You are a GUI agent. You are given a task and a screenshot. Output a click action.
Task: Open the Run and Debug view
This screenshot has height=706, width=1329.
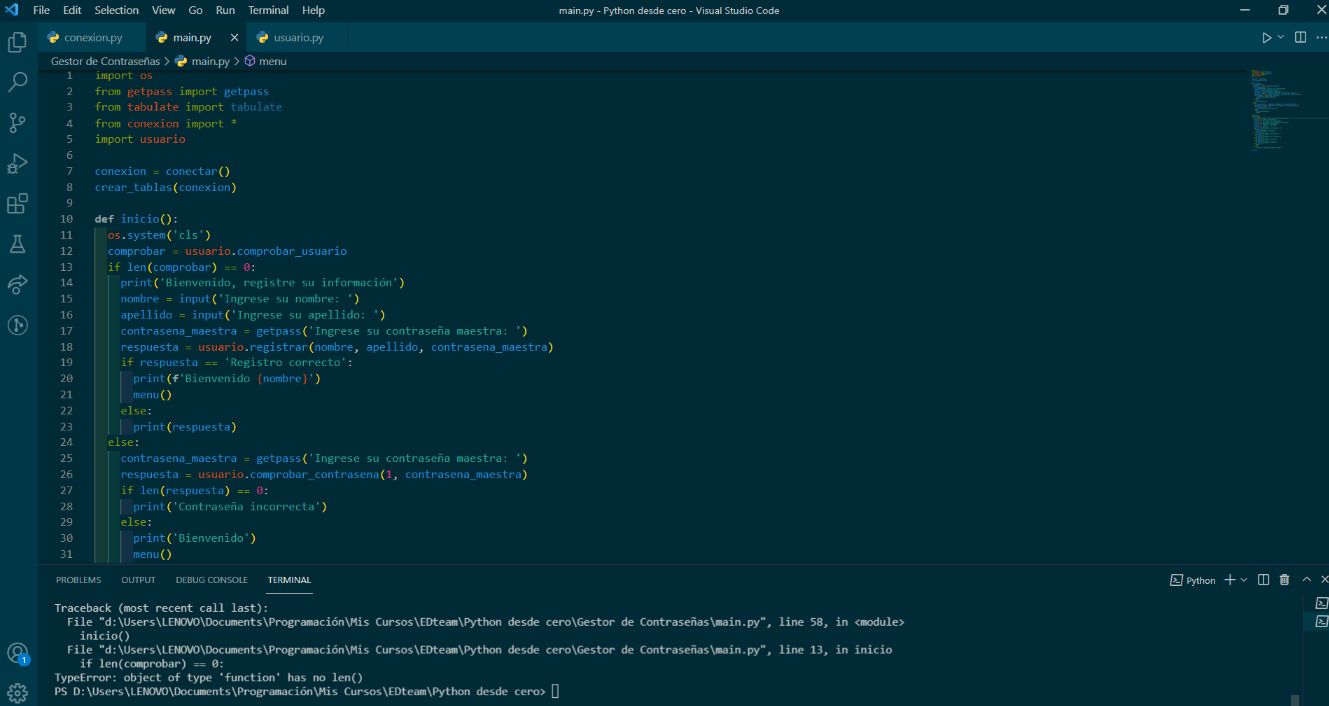point(16,163)
